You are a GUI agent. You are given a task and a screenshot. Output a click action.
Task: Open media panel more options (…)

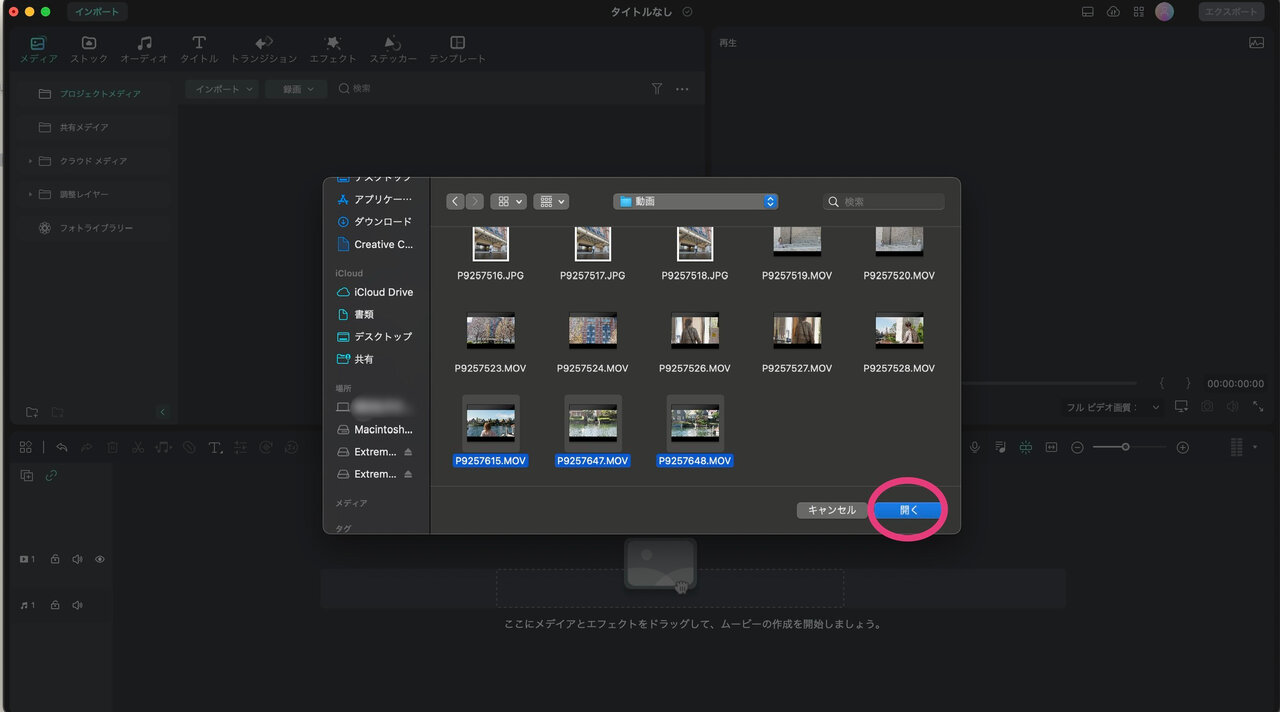click(x=682, y=89)
